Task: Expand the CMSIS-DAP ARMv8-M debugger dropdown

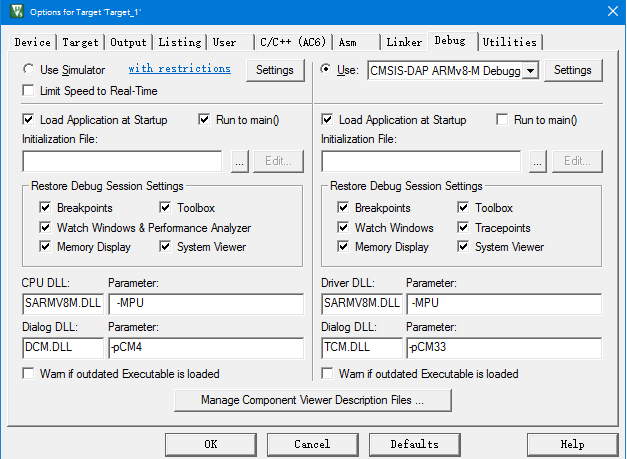Action: coord(530,71)
